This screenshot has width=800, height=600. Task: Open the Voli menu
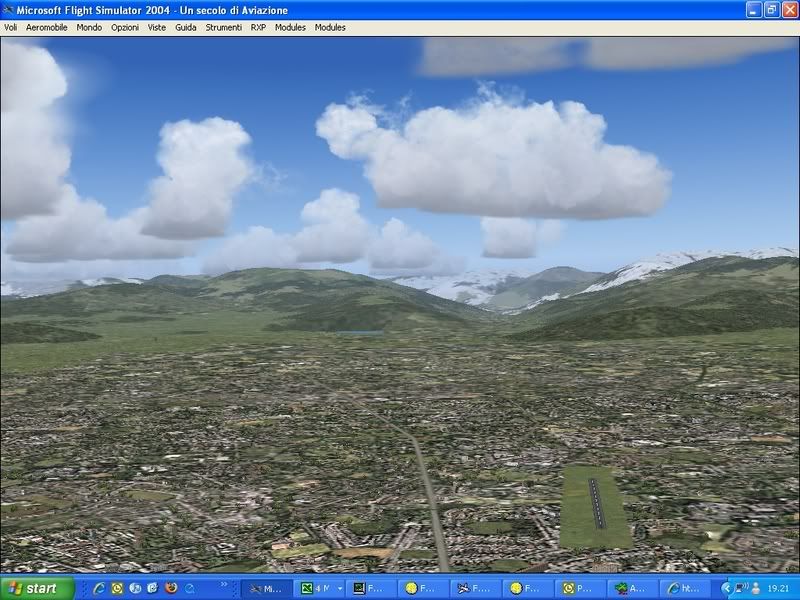[x=10, y=28]
